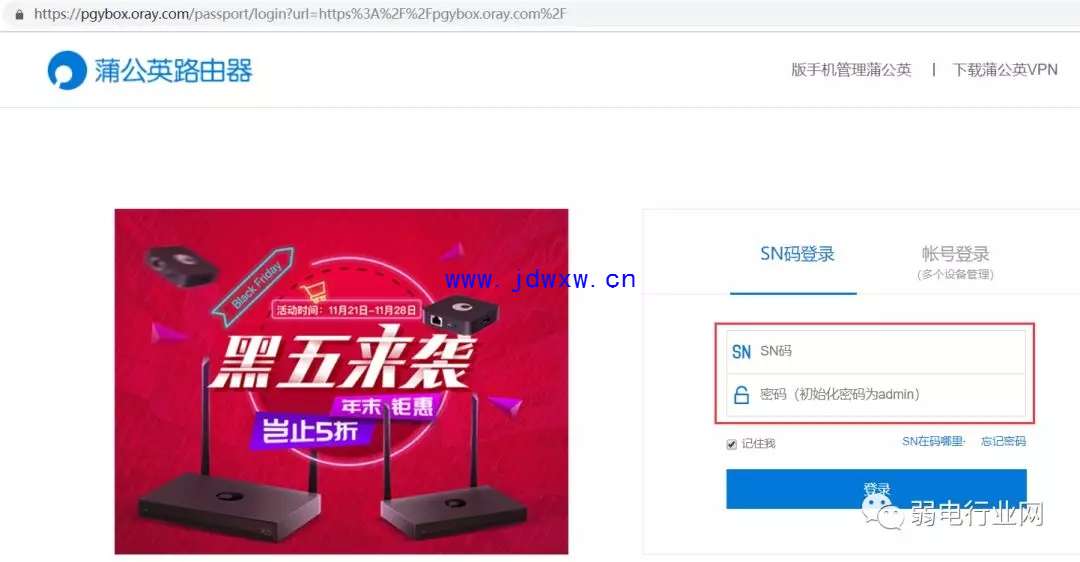Click the browser address bar lock icon

tap(19, 14)
